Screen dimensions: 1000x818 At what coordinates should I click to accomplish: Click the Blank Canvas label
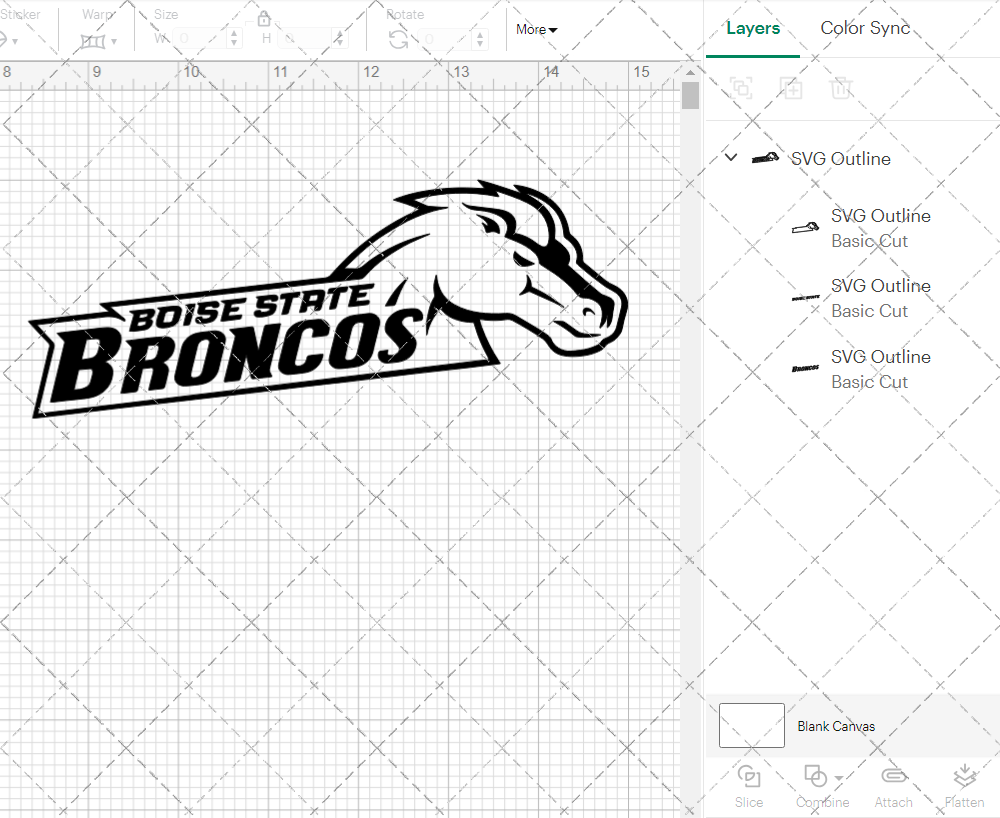coord(836,726)
